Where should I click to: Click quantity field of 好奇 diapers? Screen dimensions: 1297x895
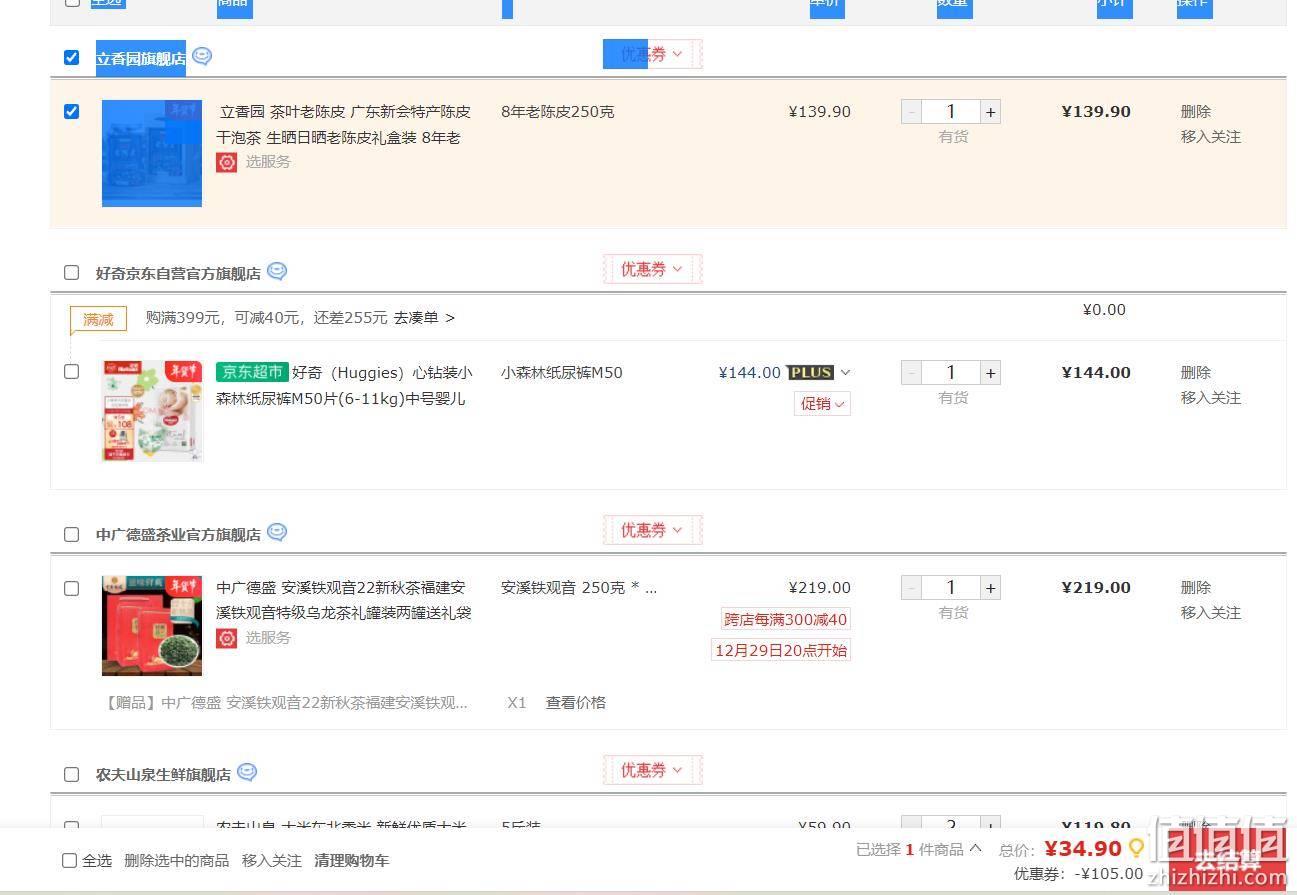(x=951, y=373)
